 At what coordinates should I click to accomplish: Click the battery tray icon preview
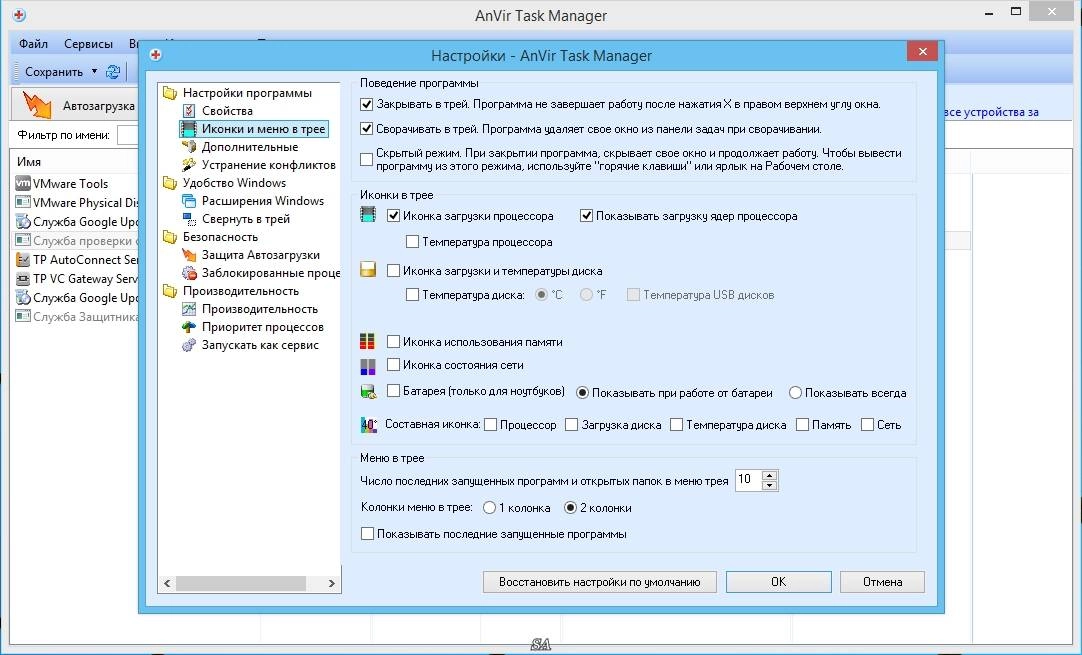pos(368,391)
